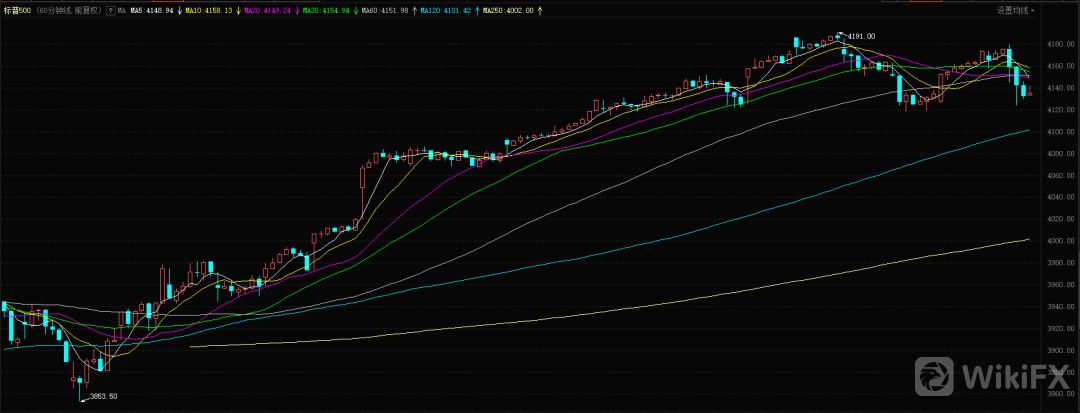Image resolution: width=1080 pixels, height=413 pixels.
Task: Click the gray up arrow after MA60 value
Action: click(x=414, y=10)
